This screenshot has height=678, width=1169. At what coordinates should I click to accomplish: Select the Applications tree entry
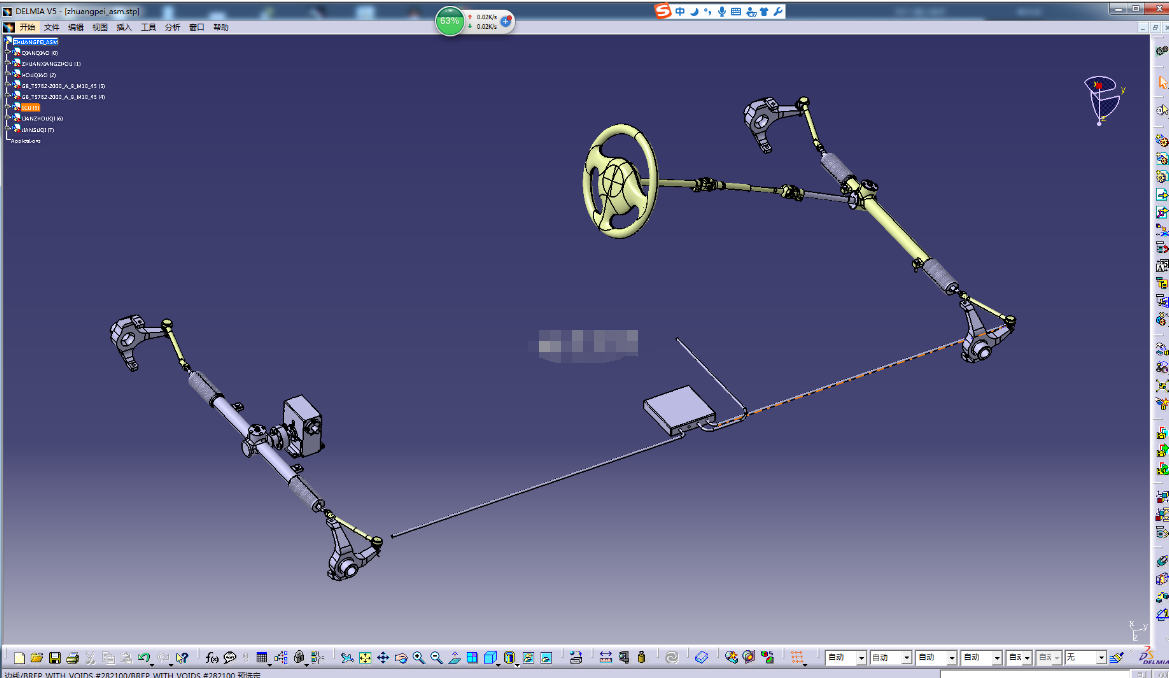25,141
